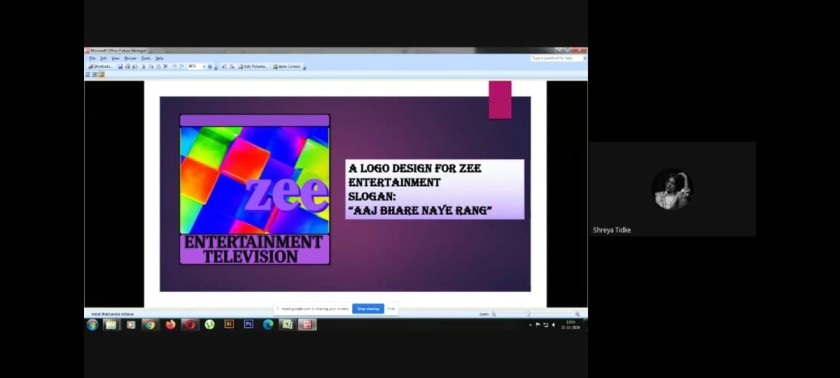Open the File menu
Screen dimensions: 840x378
pos(93,58)
